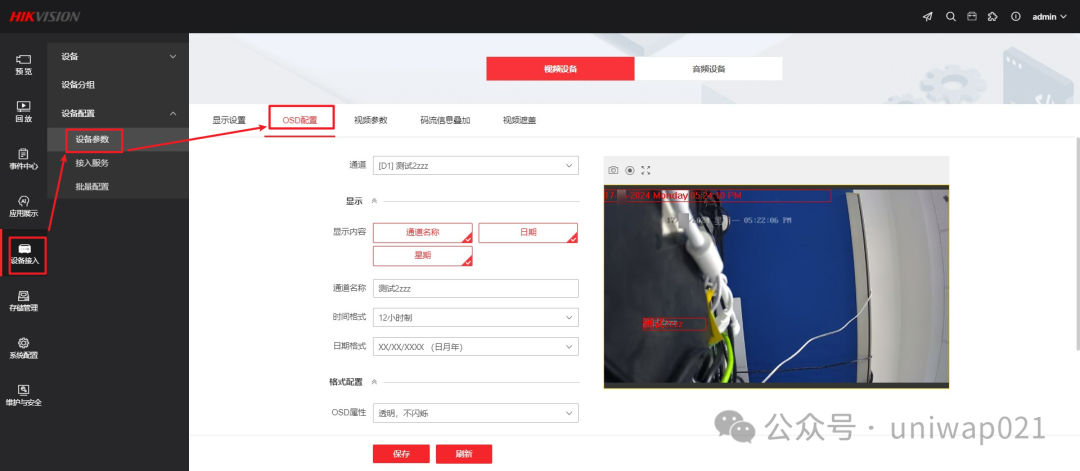Image resolution: width=1080 pixels, height=471 pixels.
Task: Toggle the 星期 display content option
Action: (x=423, y=256)
